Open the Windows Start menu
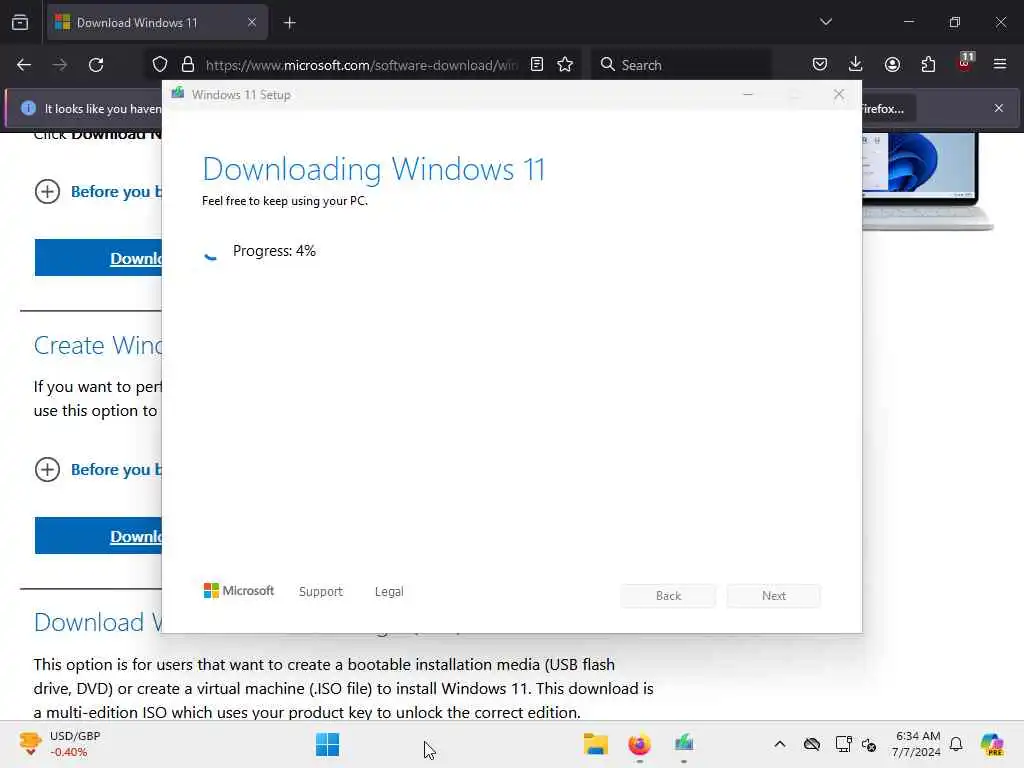This screenshot has height=768, width=1024. [x=327, y=744]
